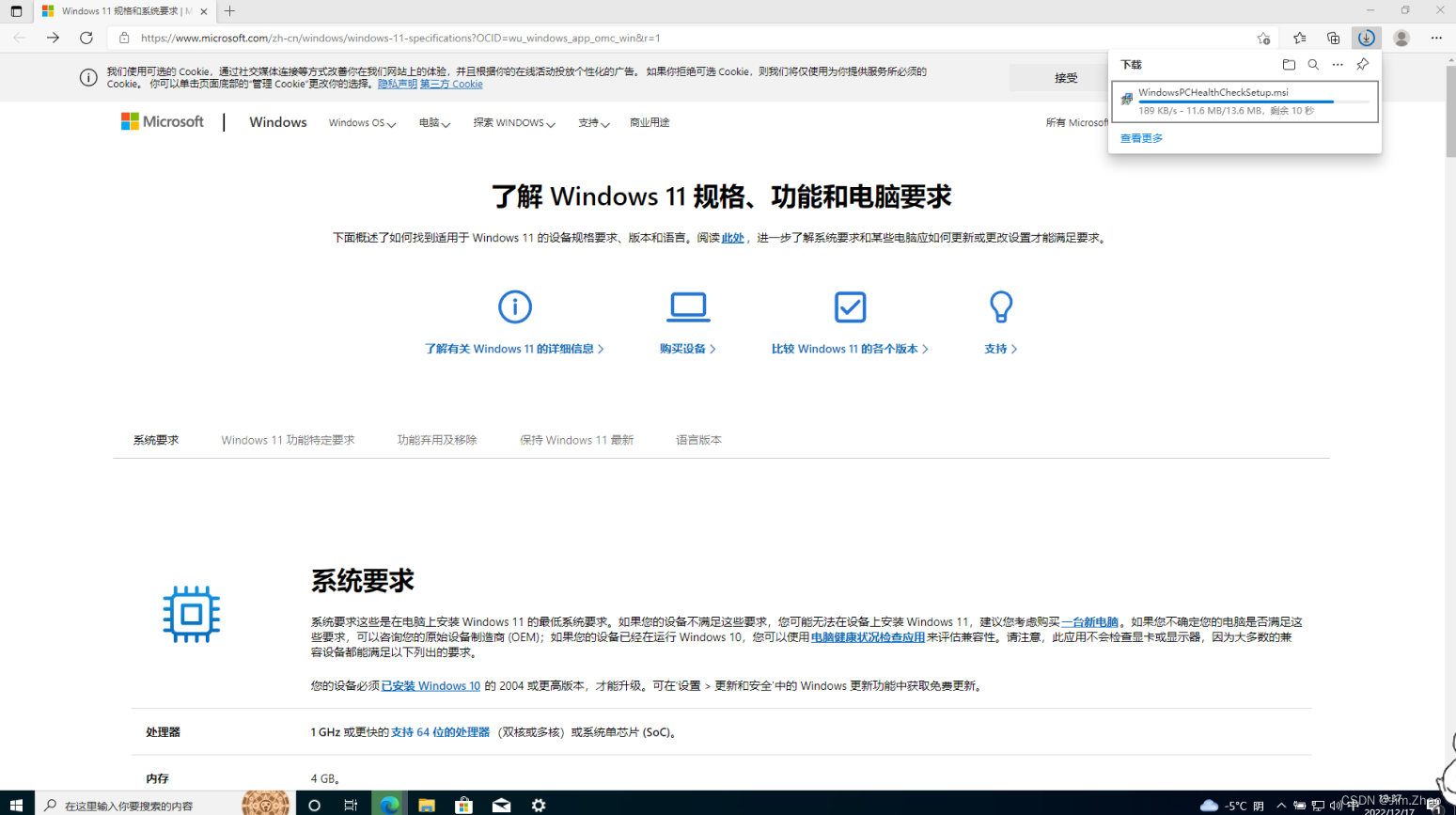
Task: Click the Microsoft logo
Action: [163, 122]
